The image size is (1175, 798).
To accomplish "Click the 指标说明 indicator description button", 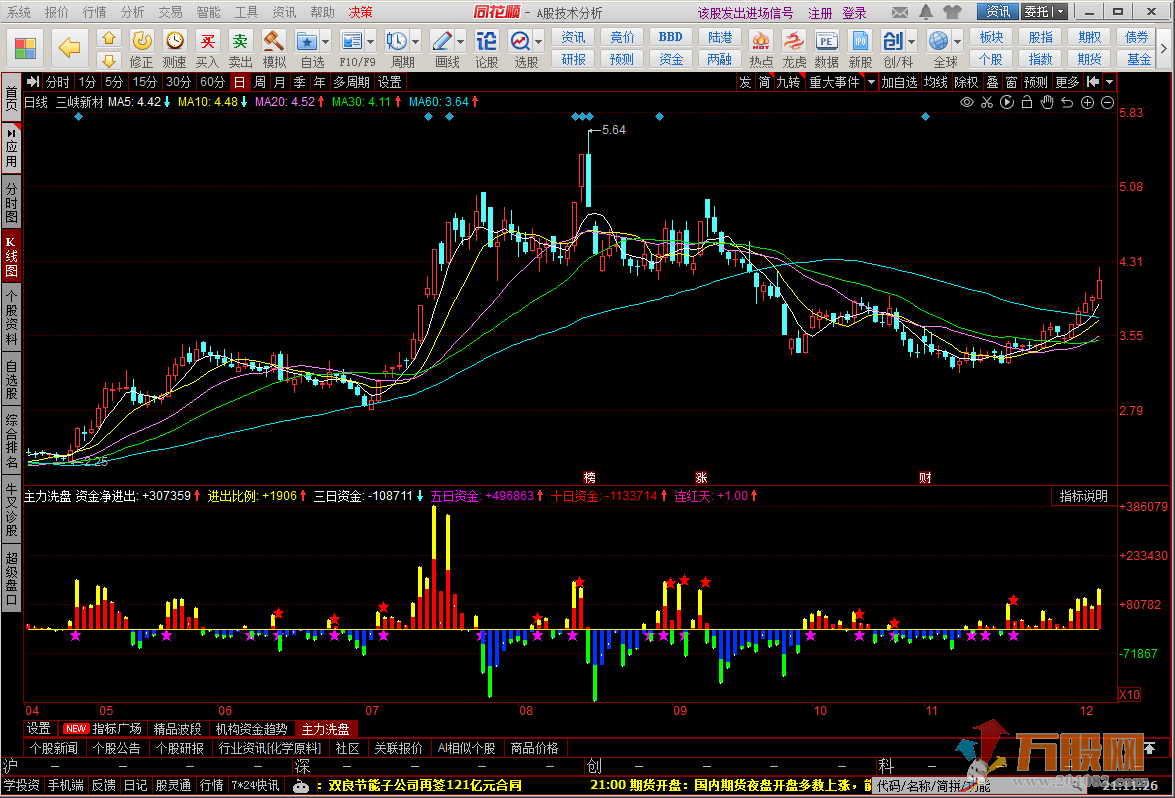I will click(1084, 496).
